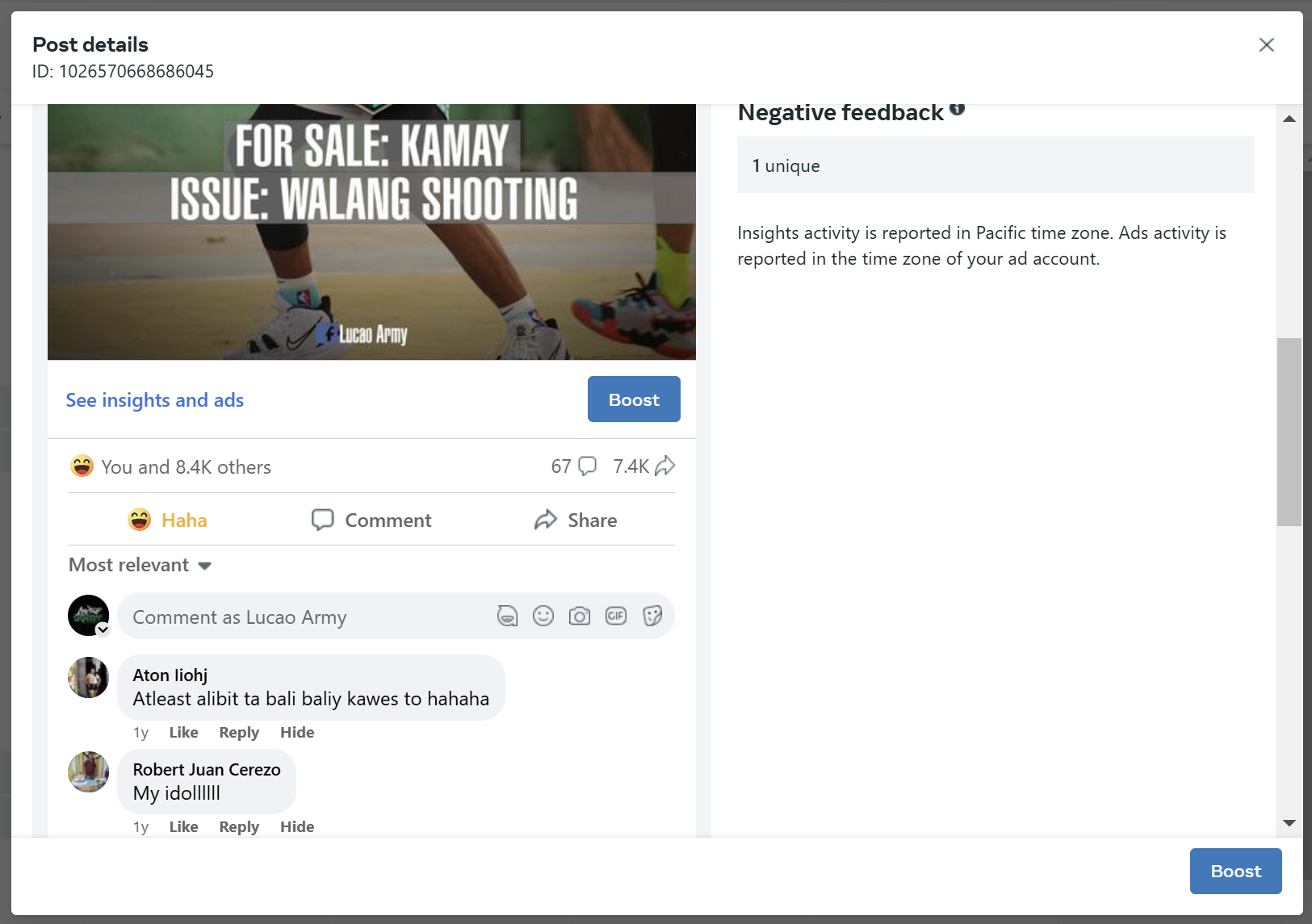
Task: Open Aton Iiohj's profile picture
Action: tap(89, 677)
